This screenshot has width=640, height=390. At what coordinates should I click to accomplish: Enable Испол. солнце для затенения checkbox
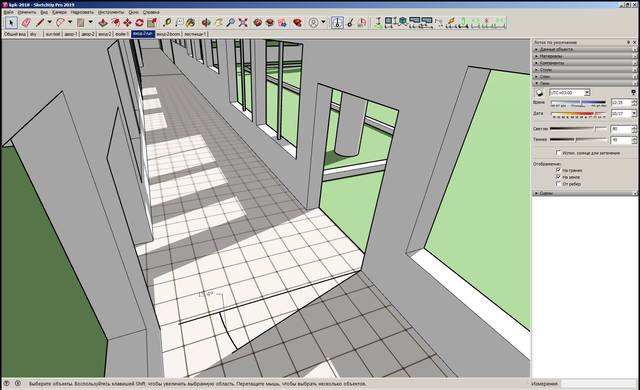[x=559, y=153]
